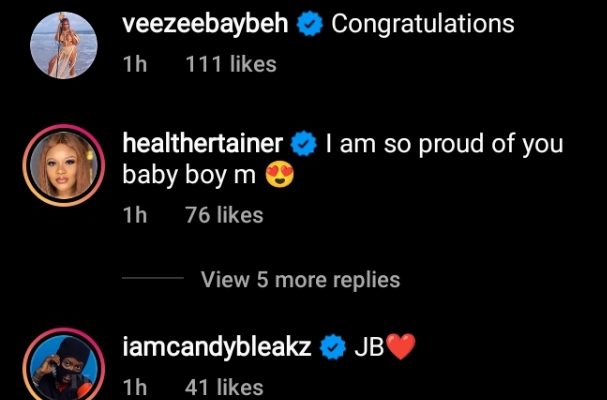The height and width of the screenshot is (400, 607).
Task: Click iamcandybleakz's verified badge
Action: 332,348
